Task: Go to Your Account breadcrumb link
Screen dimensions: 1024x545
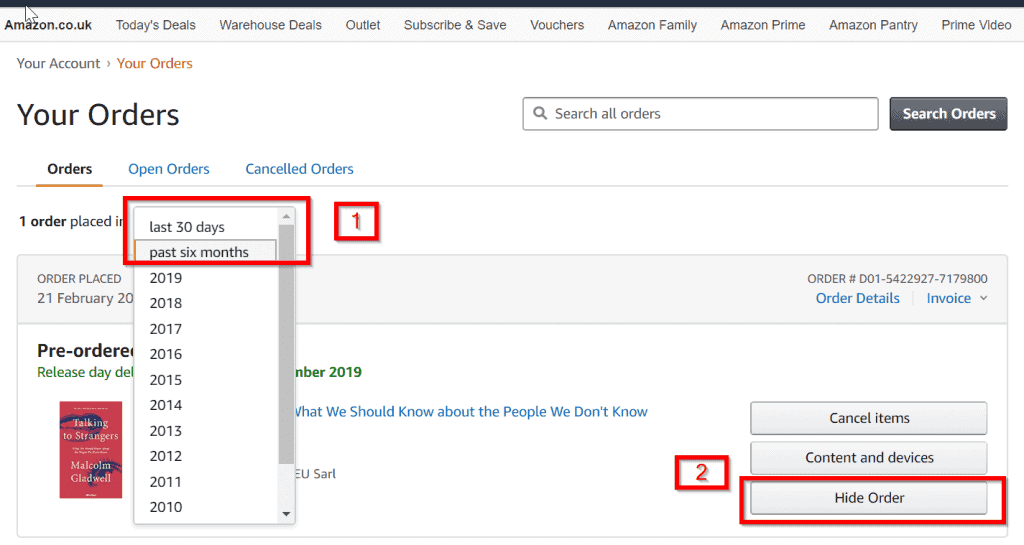Action: pyautogui.click(x=58, y=63)
